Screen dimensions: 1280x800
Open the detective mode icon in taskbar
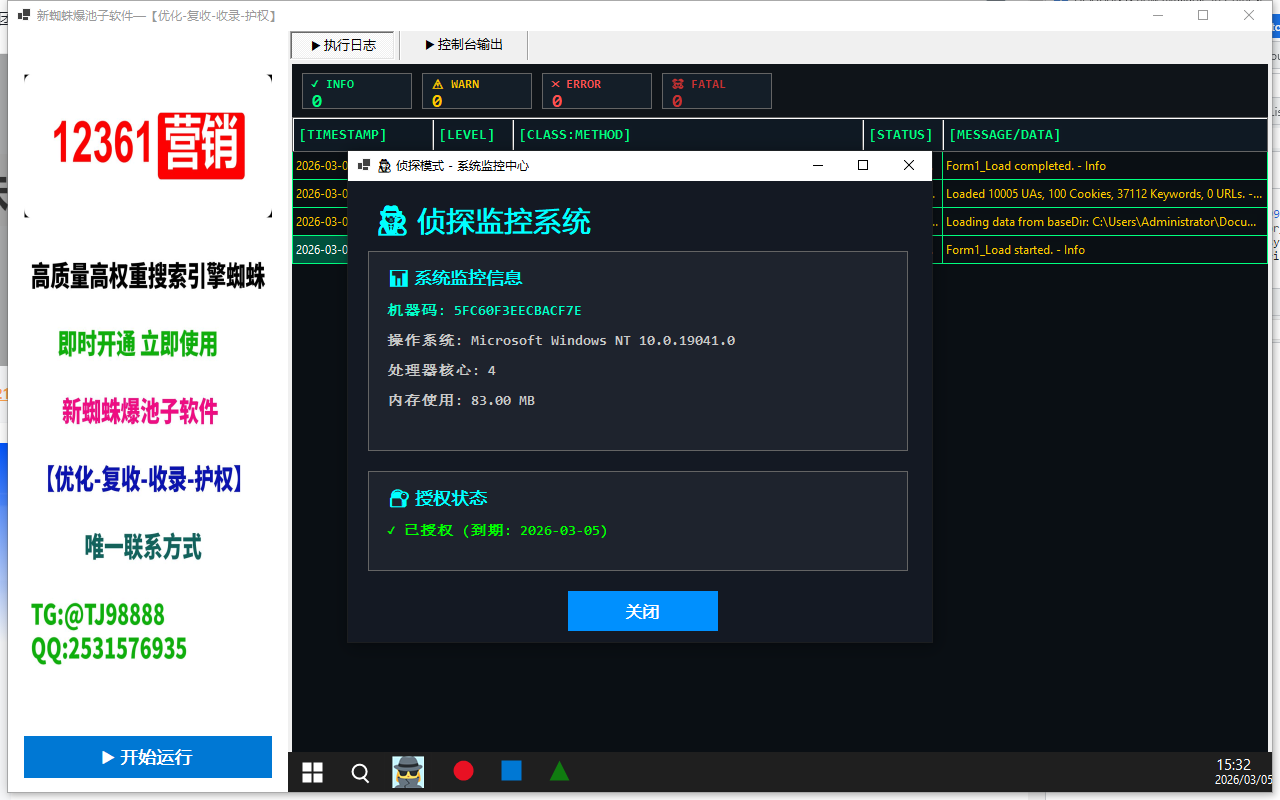point(407,771)
